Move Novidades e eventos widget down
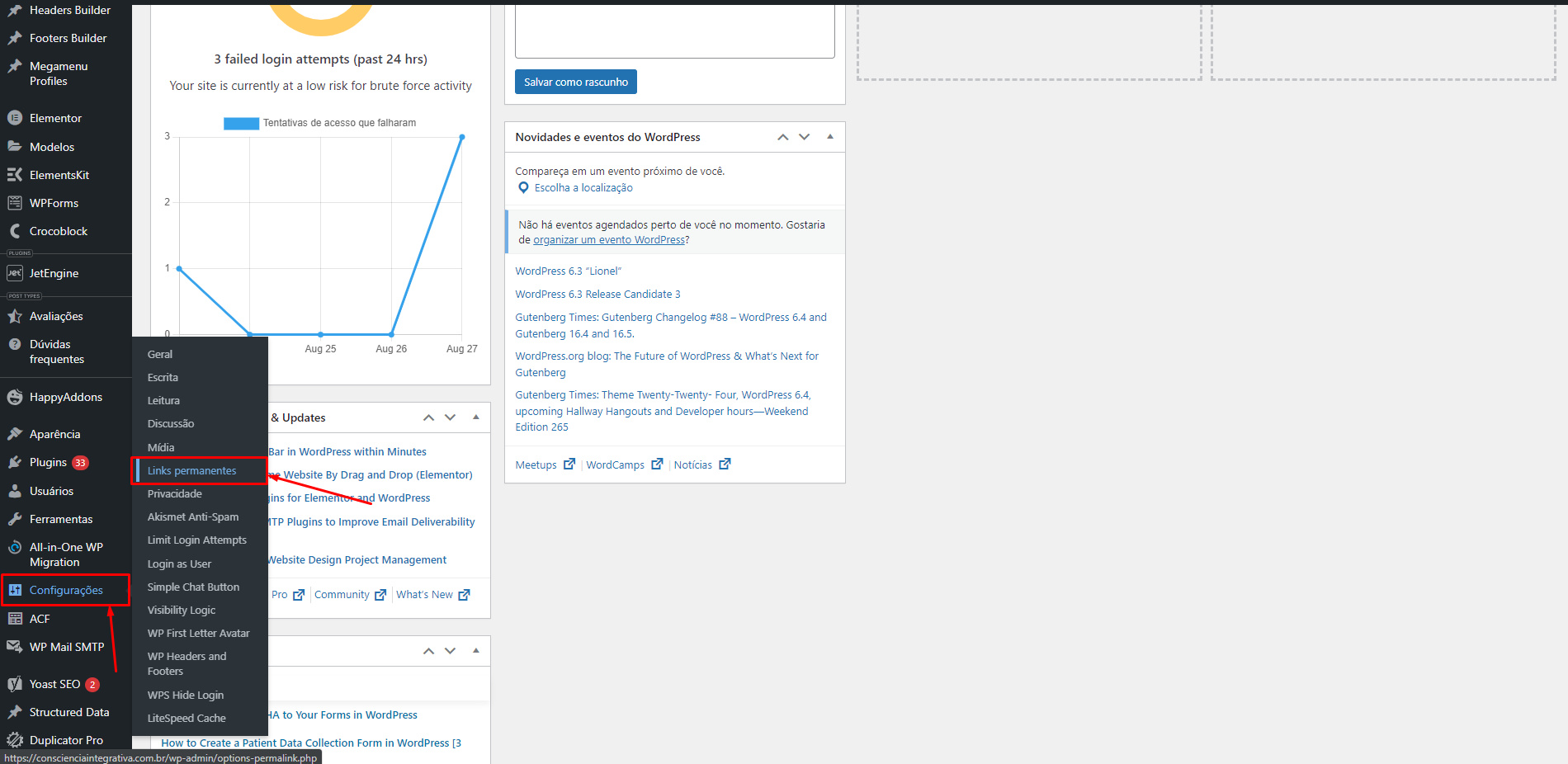 click(x=805, y=137)
